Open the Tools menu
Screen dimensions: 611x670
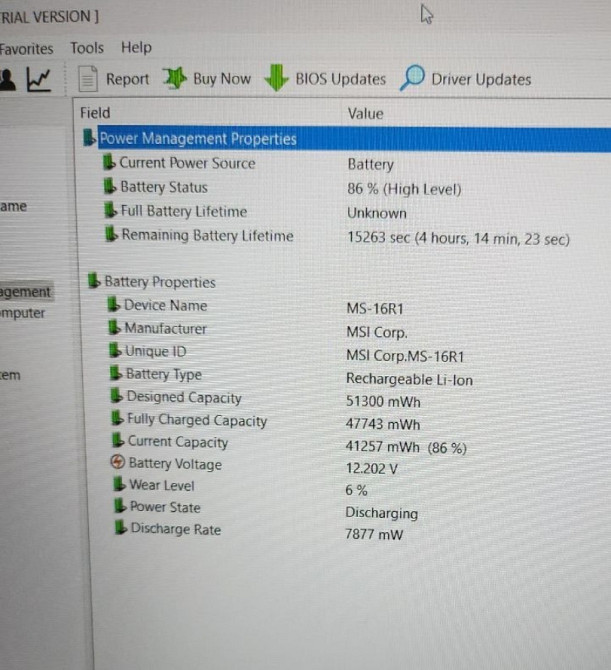pyautogui.click(x=87, y=47)
